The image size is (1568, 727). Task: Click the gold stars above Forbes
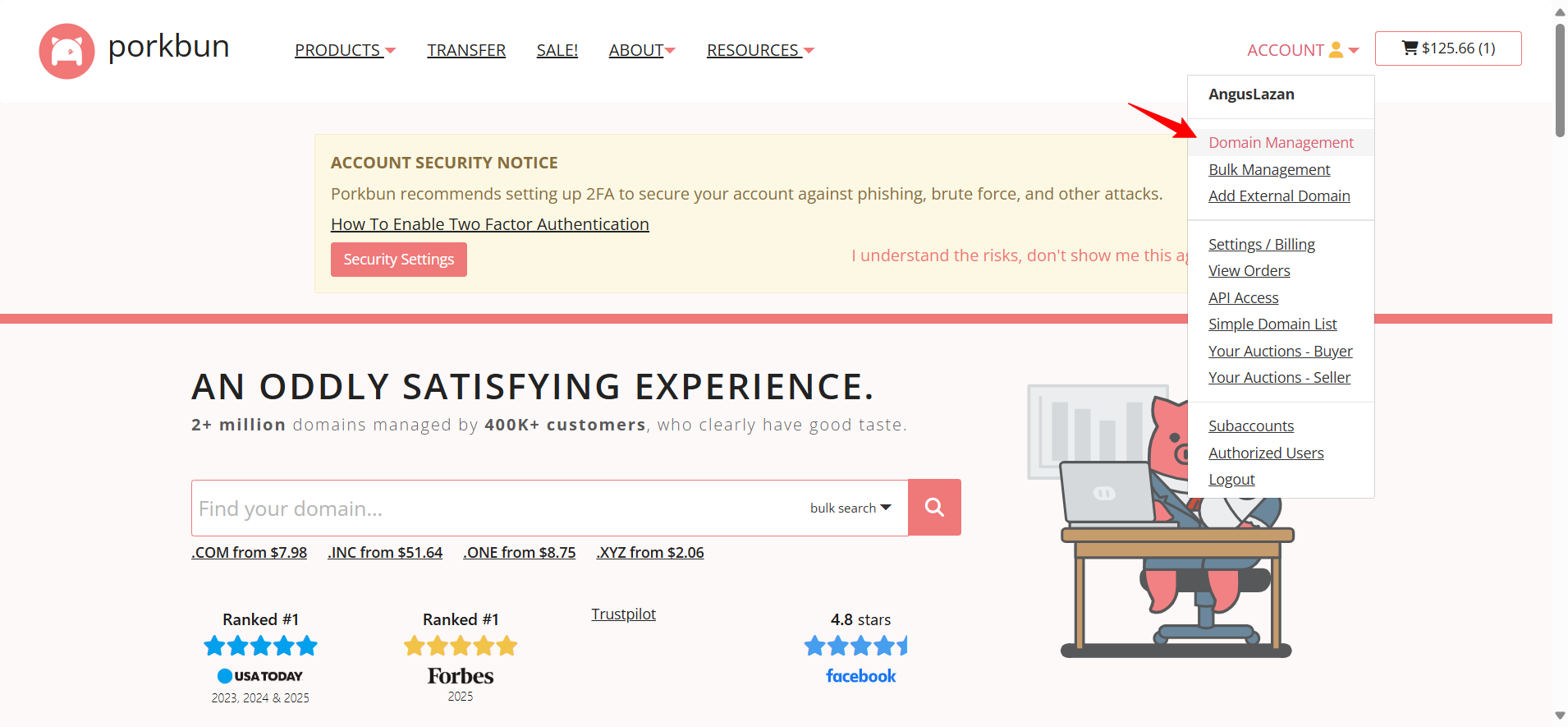(461, 646)
